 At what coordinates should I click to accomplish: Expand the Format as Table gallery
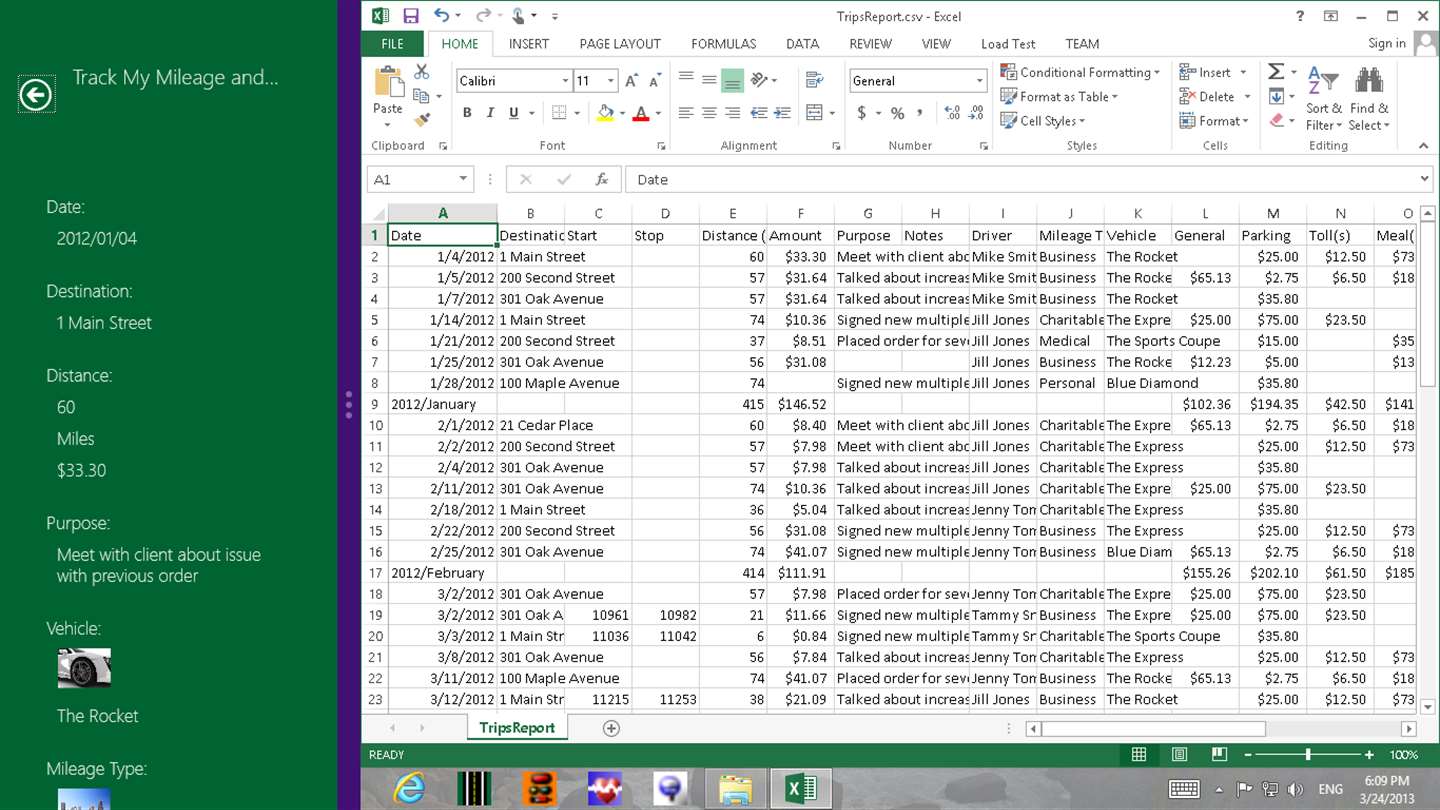[1059, 97]
